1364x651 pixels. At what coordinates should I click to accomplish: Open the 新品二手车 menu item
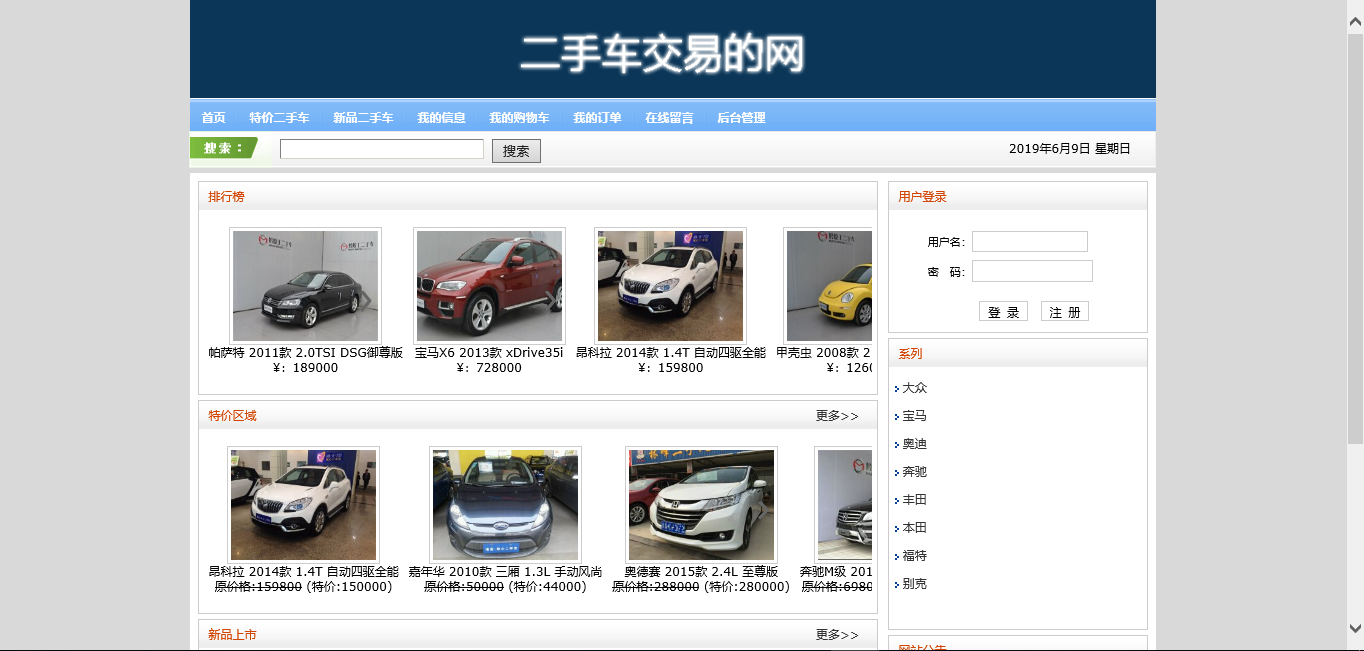pyautogui.click(x=363, y=118)
